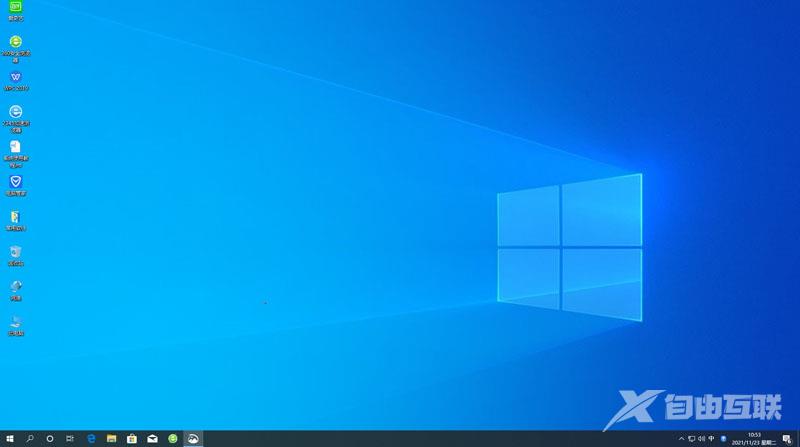
Task: Open the volume control in system tray
Action: click(700, 438)
